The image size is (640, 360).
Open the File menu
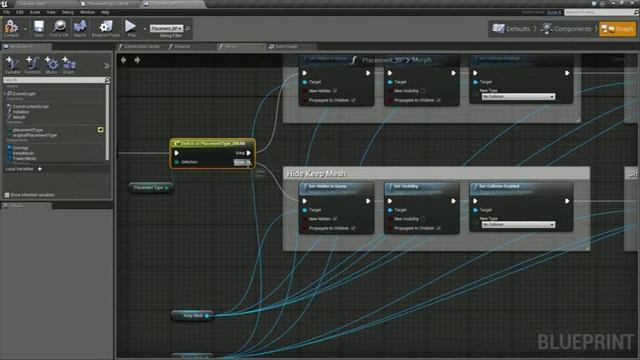pos(7,12)
